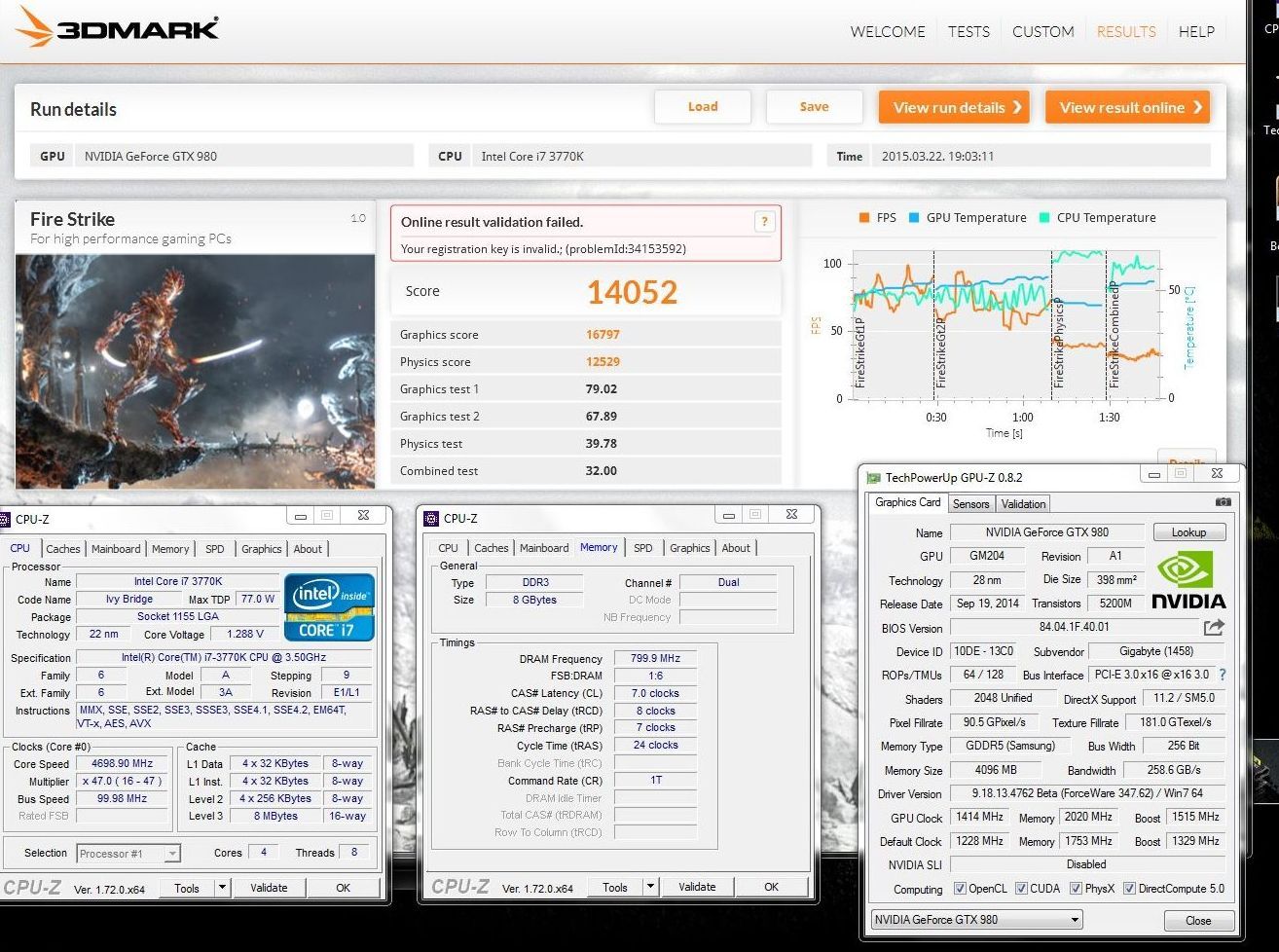Click the Close button in GPU-Z
This screenshot has width=1279, height=952.
tap(1199, 921)
